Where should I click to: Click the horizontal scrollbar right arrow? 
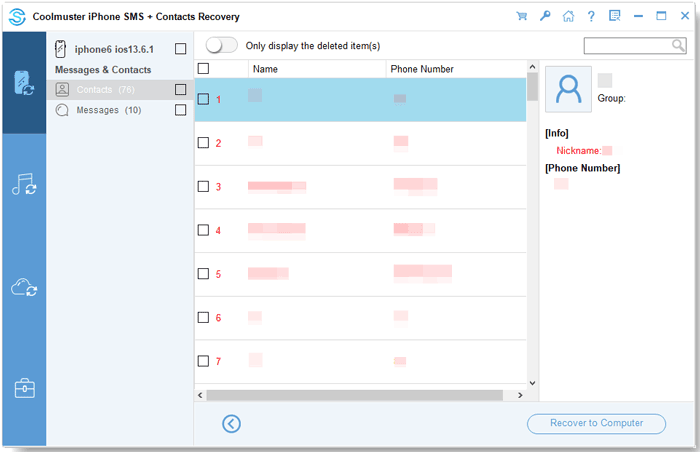pyautogui.click(x=520, y=395)
